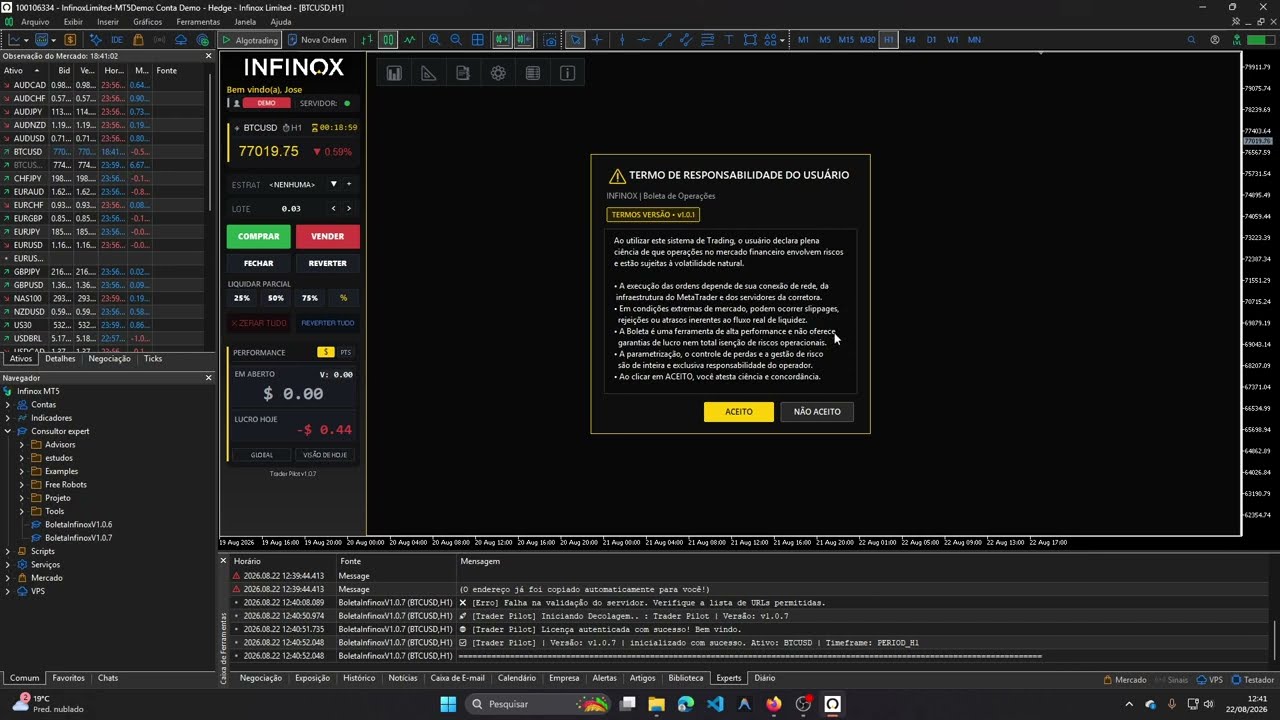The image size is (1280, 720).
Task: Click the Nova Ordem toolbar icon
Action: (x=316, y=40)
